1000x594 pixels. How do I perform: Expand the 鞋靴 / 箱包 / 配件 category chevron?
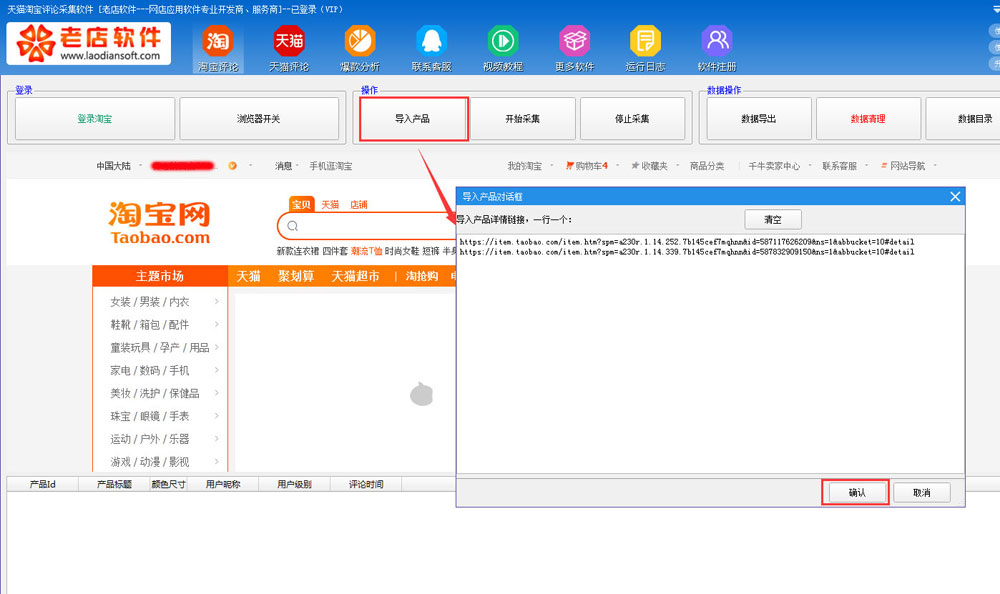pos(217,325)
